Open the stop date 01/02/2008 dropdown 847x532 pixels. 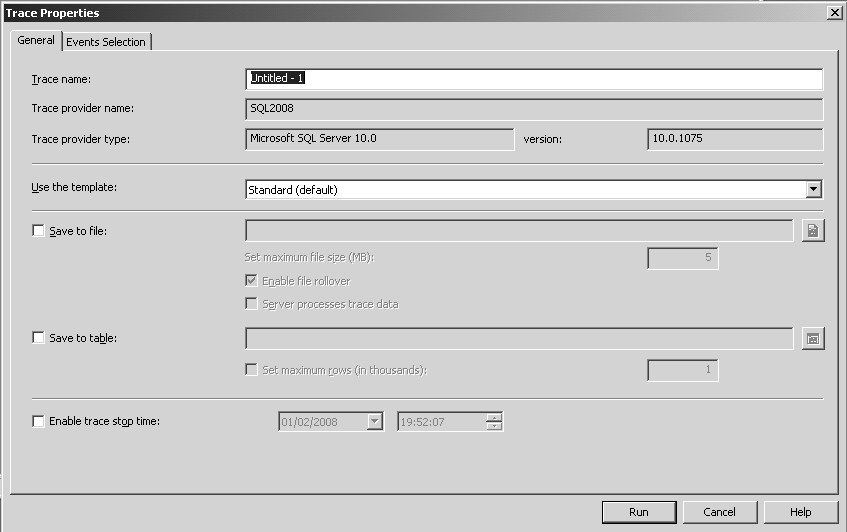(x=374, y=421)
